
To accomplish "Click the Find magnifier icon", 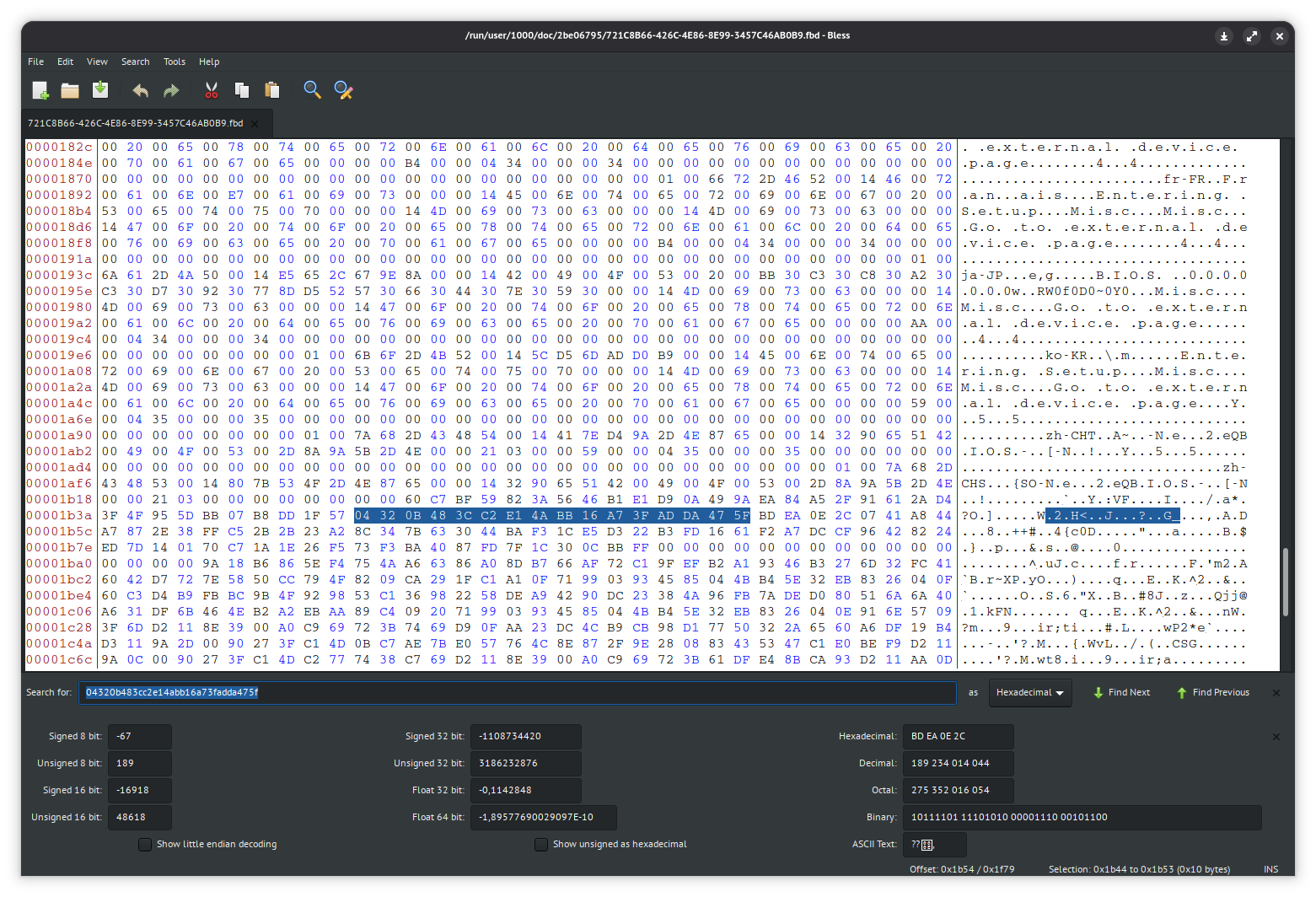I will point(313,90).
